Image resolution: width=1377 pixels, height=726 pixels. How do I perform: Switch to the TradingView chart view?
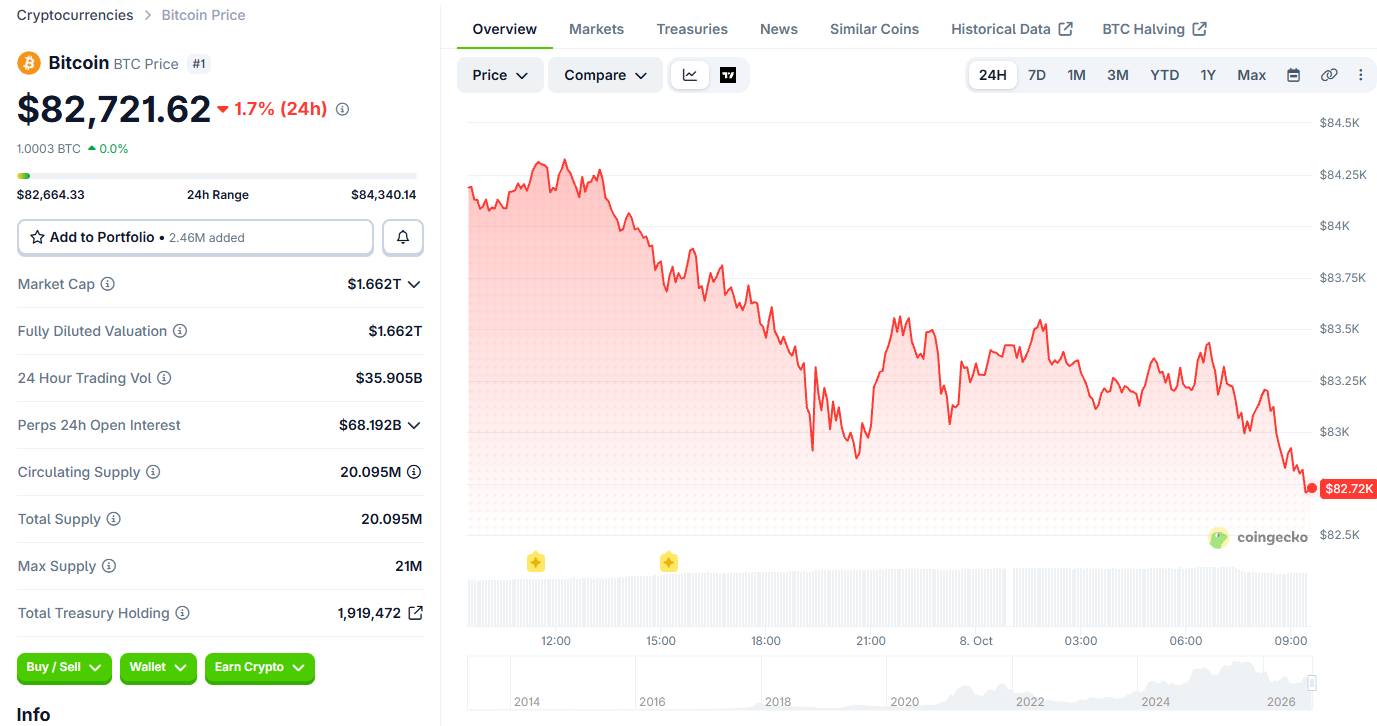(x=728, y=75)
